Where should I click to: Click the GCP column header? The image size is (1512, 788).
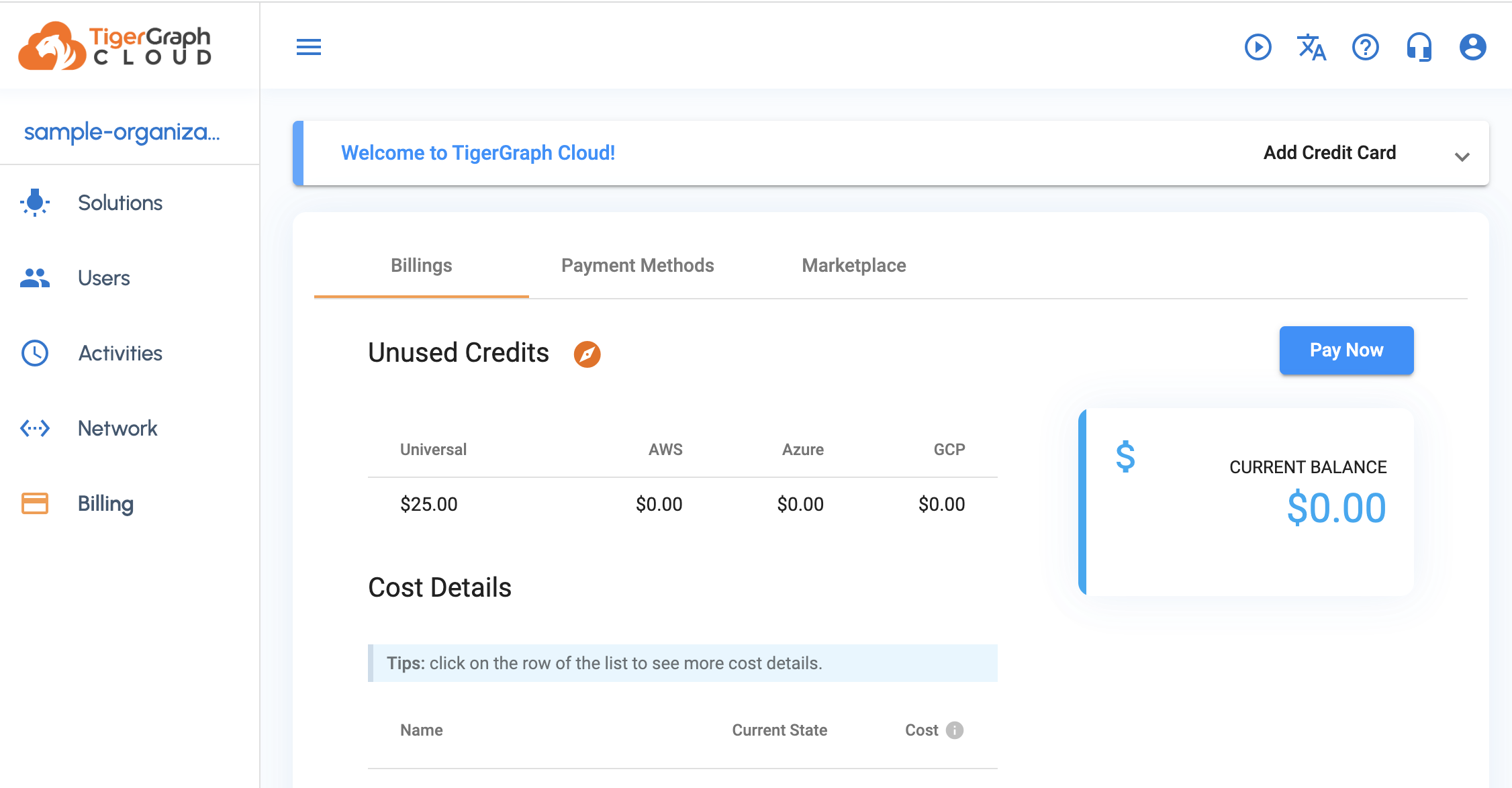949,450
